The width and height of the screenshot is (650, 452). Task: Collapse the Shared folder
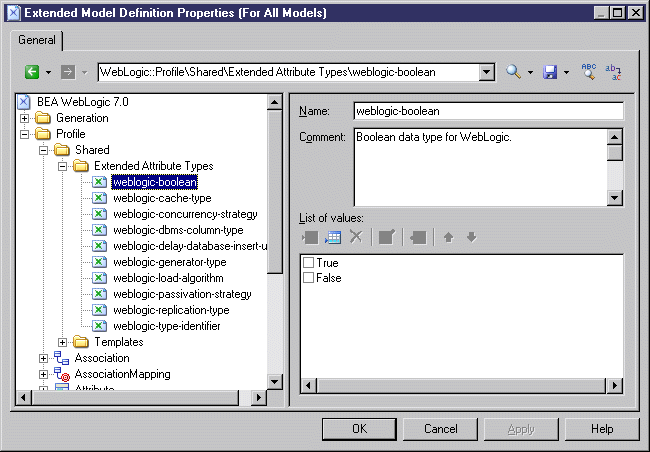43,150
